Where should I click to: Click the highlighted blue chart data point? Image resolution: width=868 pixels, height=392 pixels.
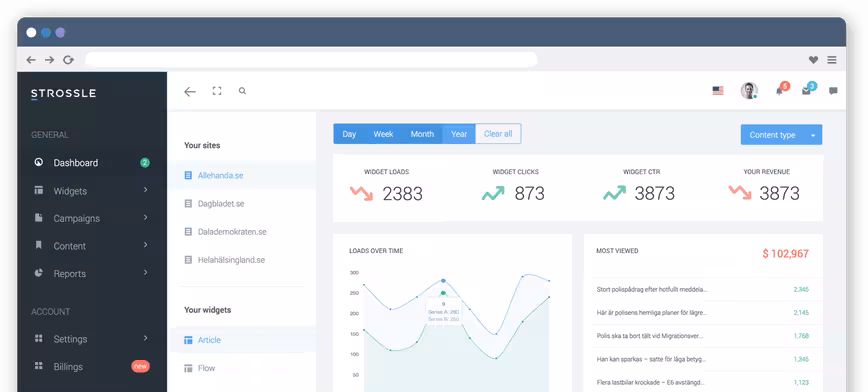[443, 281]
